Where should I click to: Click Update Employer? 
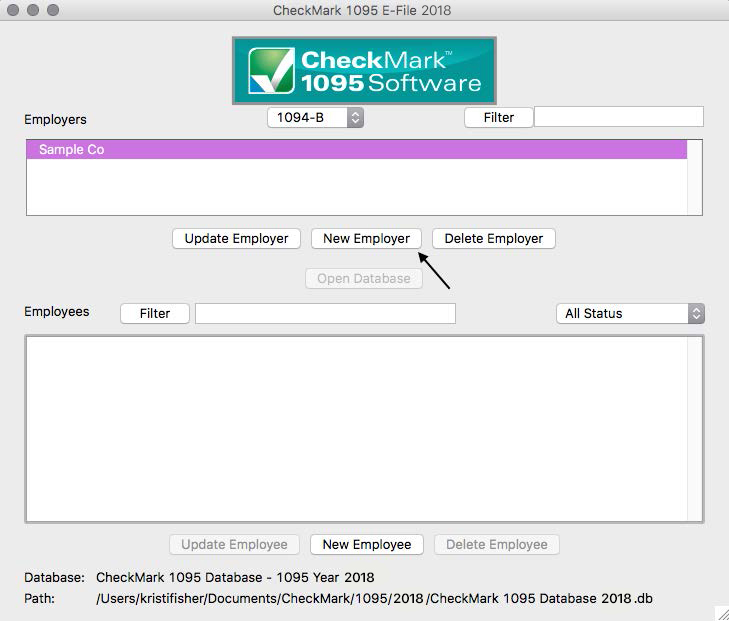click(236, 239)
